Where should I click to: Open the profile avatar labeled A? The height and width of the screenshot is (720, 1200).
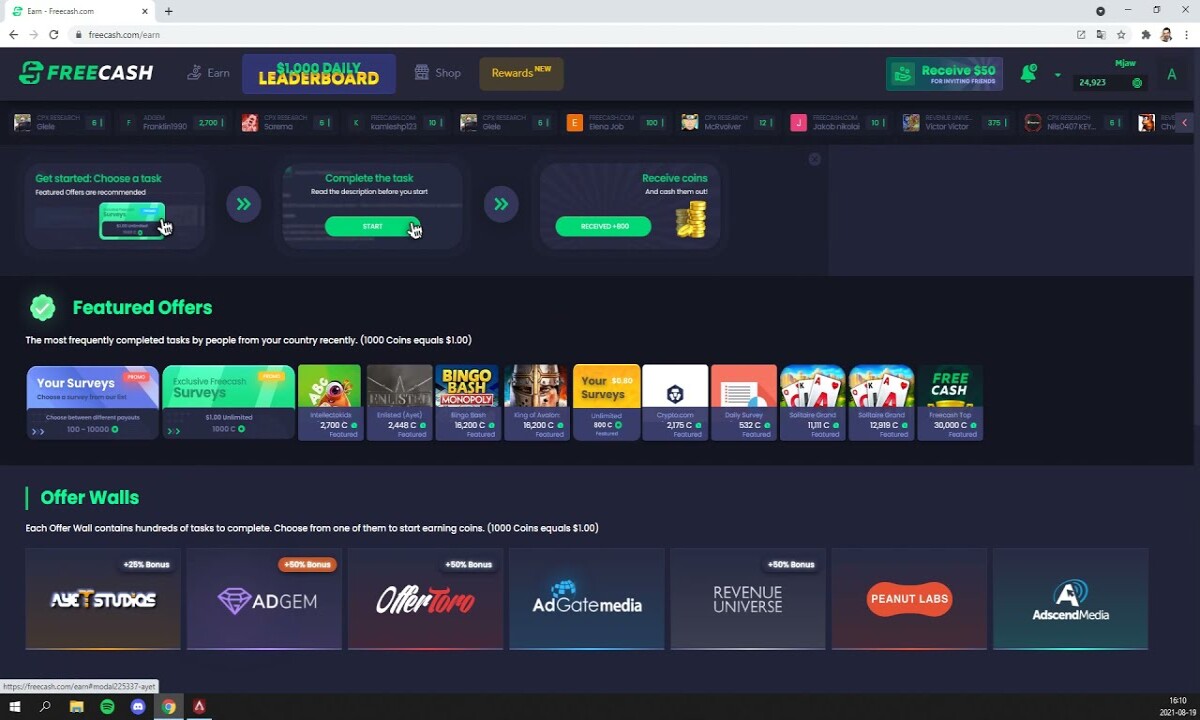(x=1172, y=74)
